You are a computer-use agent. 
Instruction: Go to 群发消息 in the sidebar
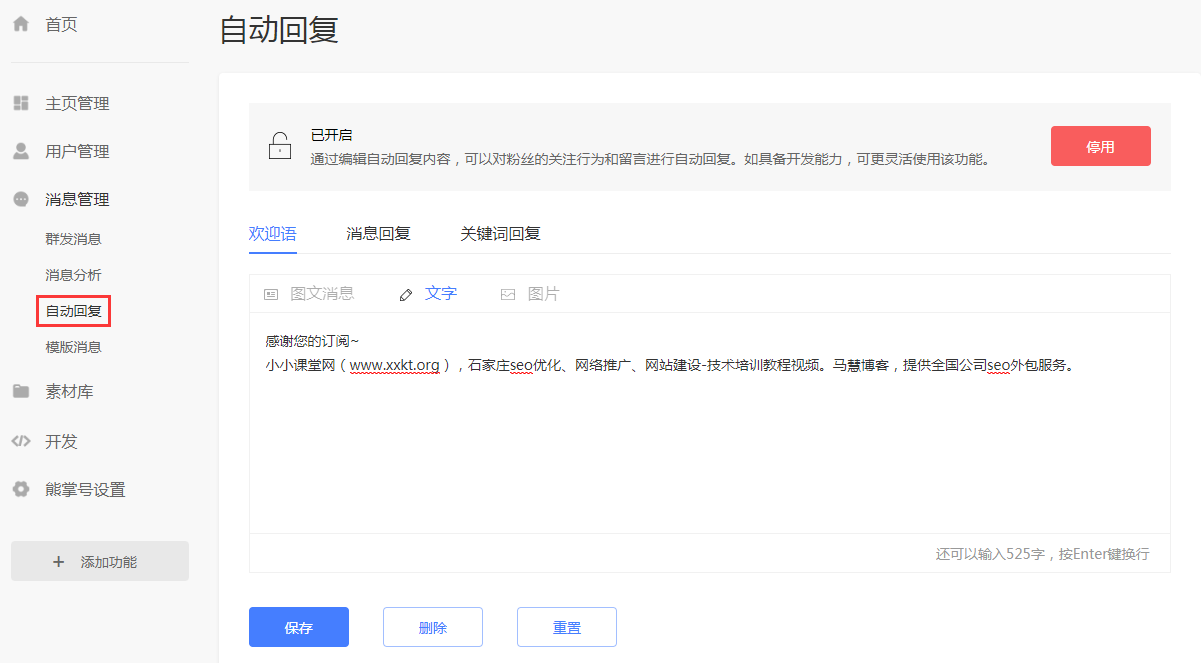(x=73, y=239)
